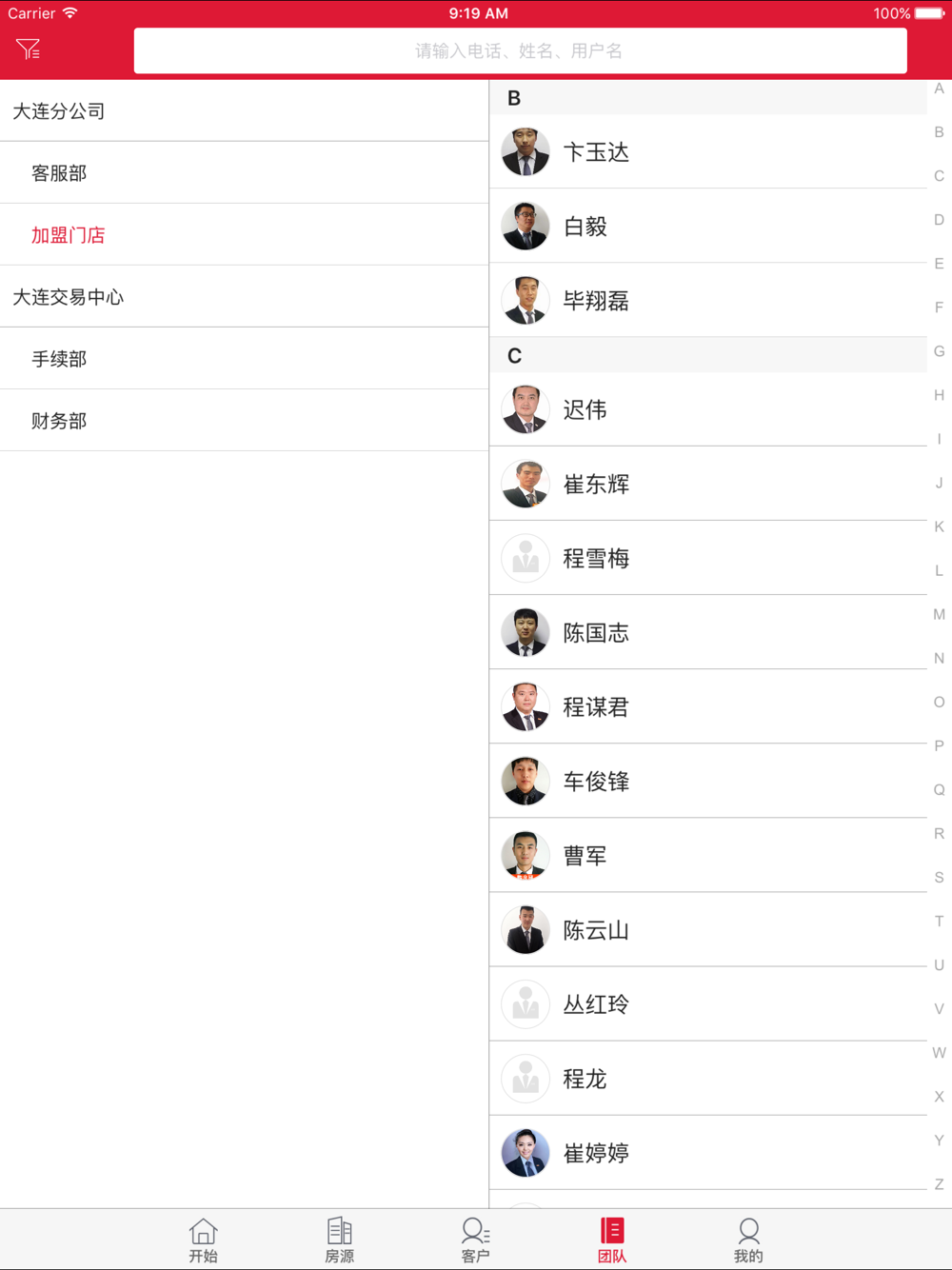
Task: Select the 团队 team tab
Action: pyautogui.click(x=612, y=1240)
